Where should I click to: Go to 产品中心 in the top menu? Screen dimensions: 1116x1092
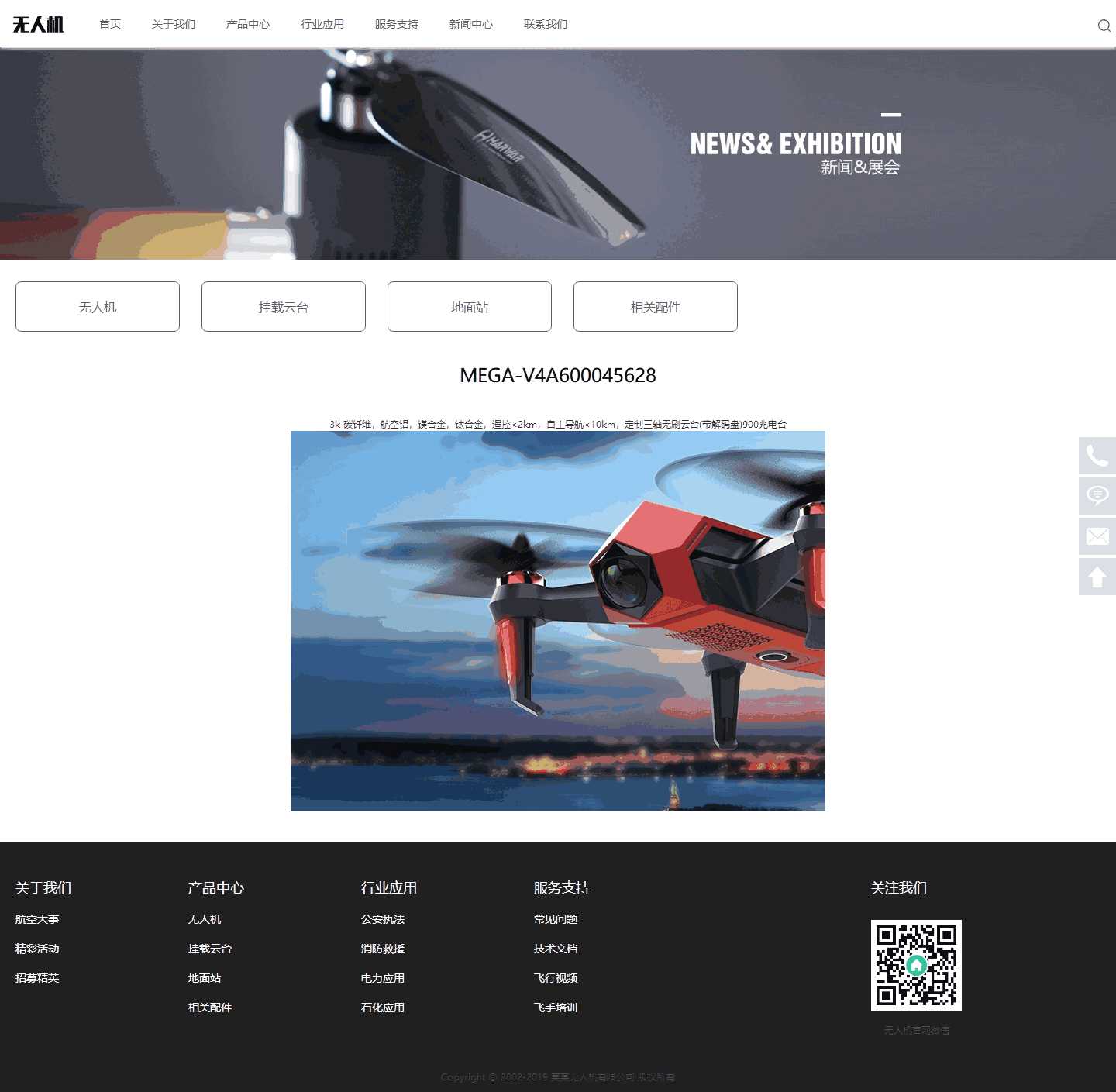click(248, 25)
